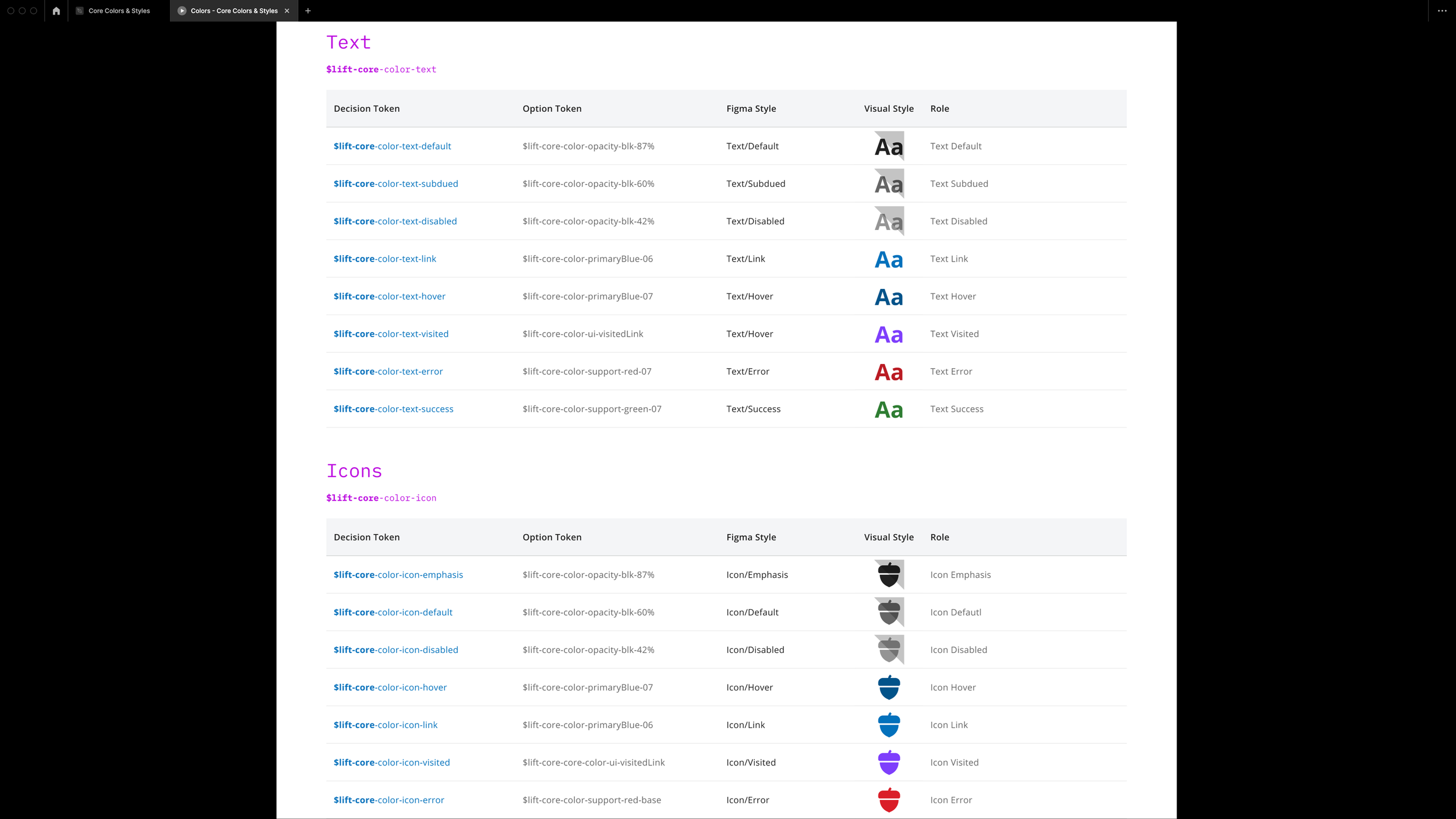Open the $lift-core-color-text-default token link
This screenshot has height=819, width=1456.
pyautogui.click(x=392, y=146)
